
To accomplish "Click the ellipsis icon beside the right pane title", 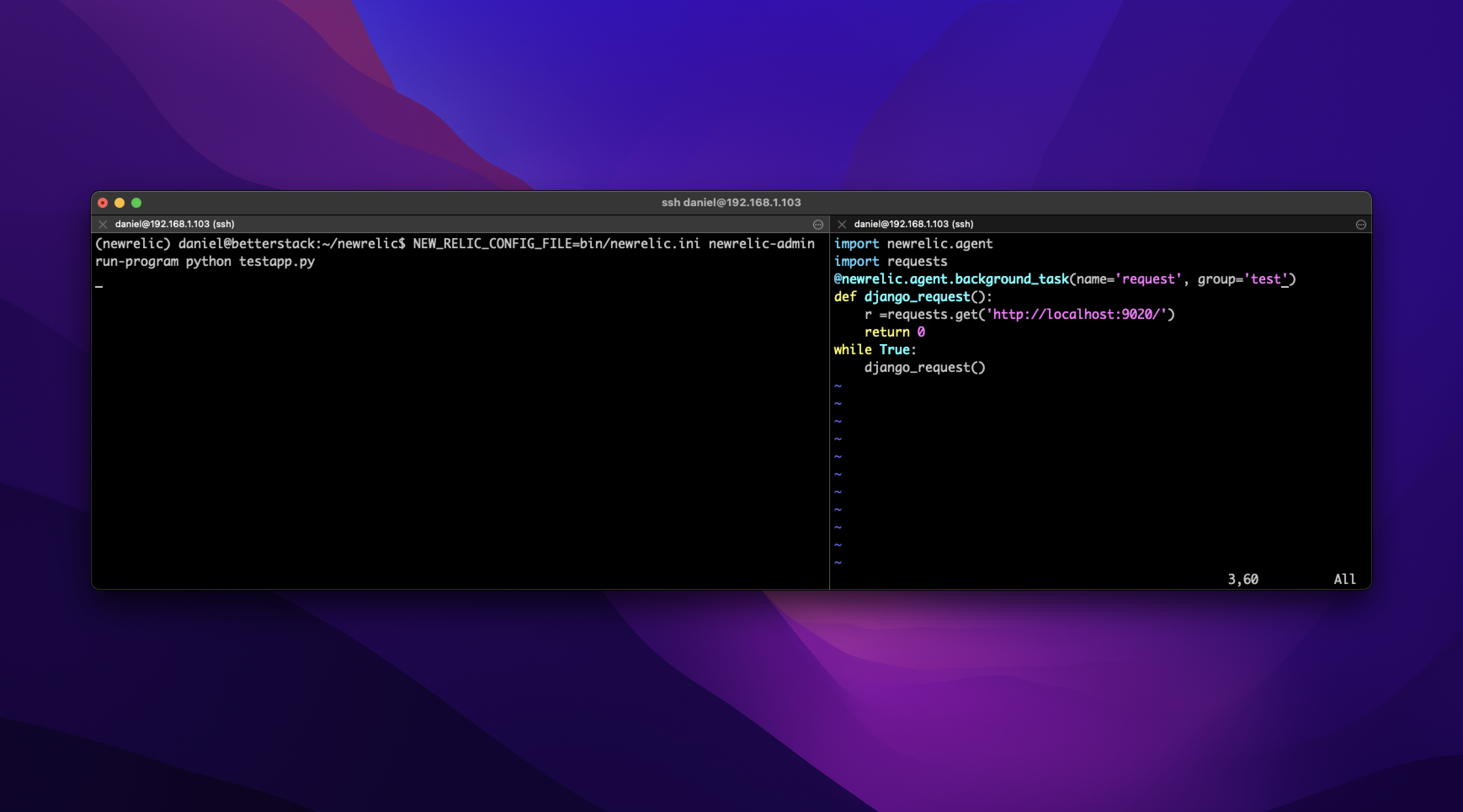I will (x=1361, y=224).
